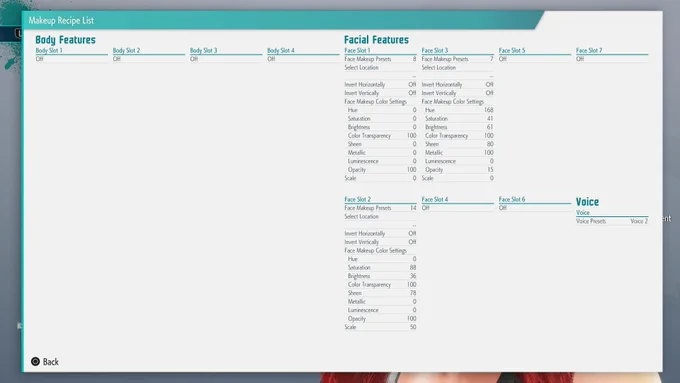Click the Opacity 15 row in Face Slot 3
The image size is (680, 383).
pyautogui.click(x=458, y=170)
